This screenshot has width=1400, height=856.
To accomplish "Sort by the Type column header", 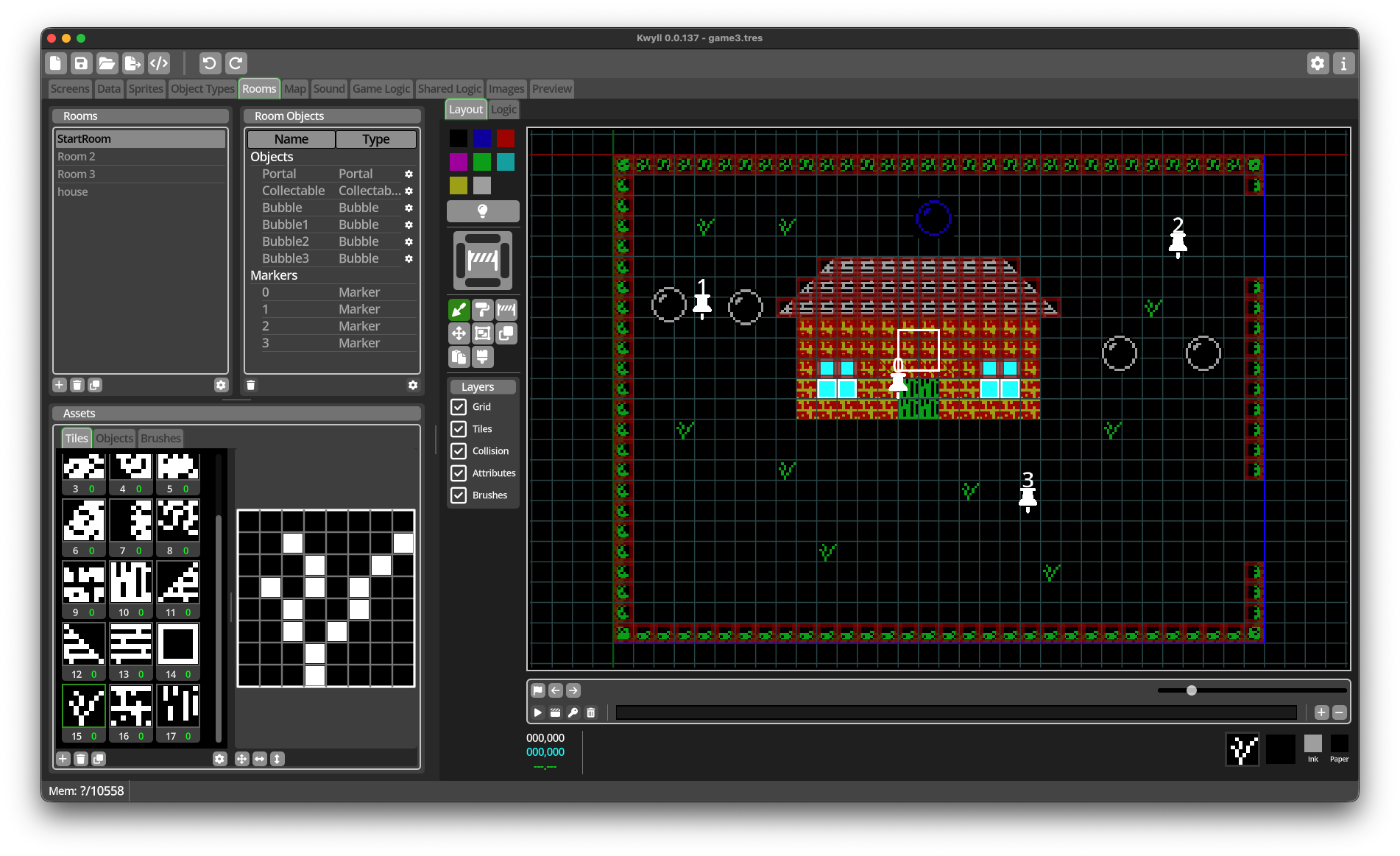I will point(375,139).
